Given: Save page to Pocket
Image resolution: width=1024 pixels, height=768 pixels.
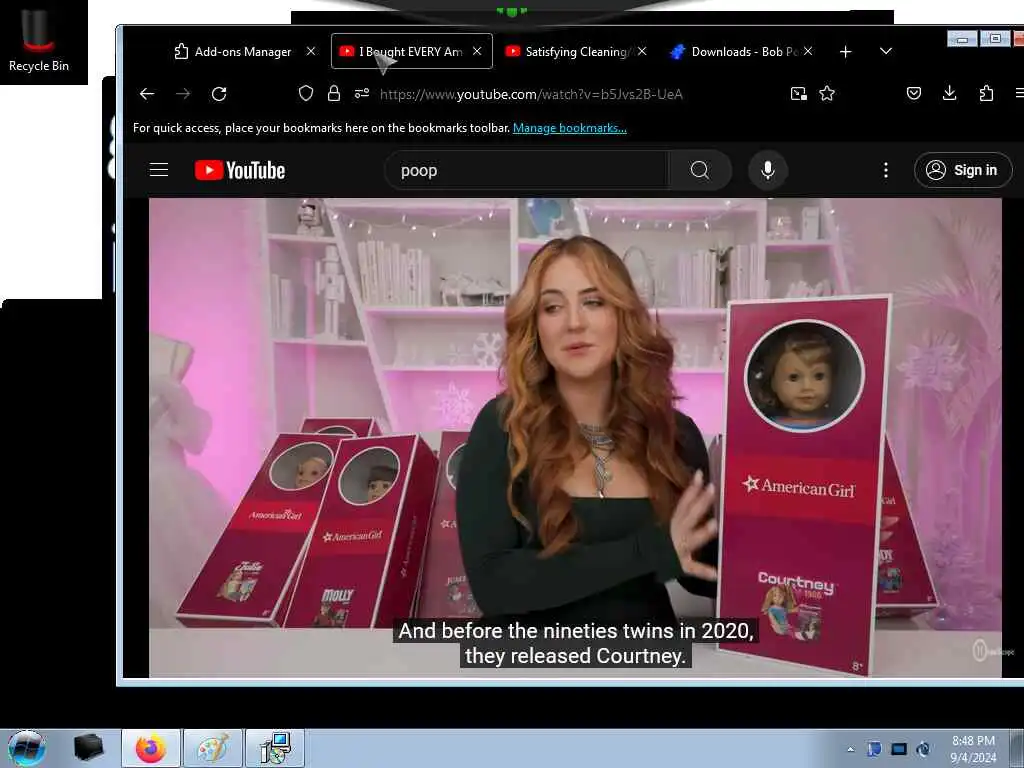Looking at the screenshot, I should [914, 93].
